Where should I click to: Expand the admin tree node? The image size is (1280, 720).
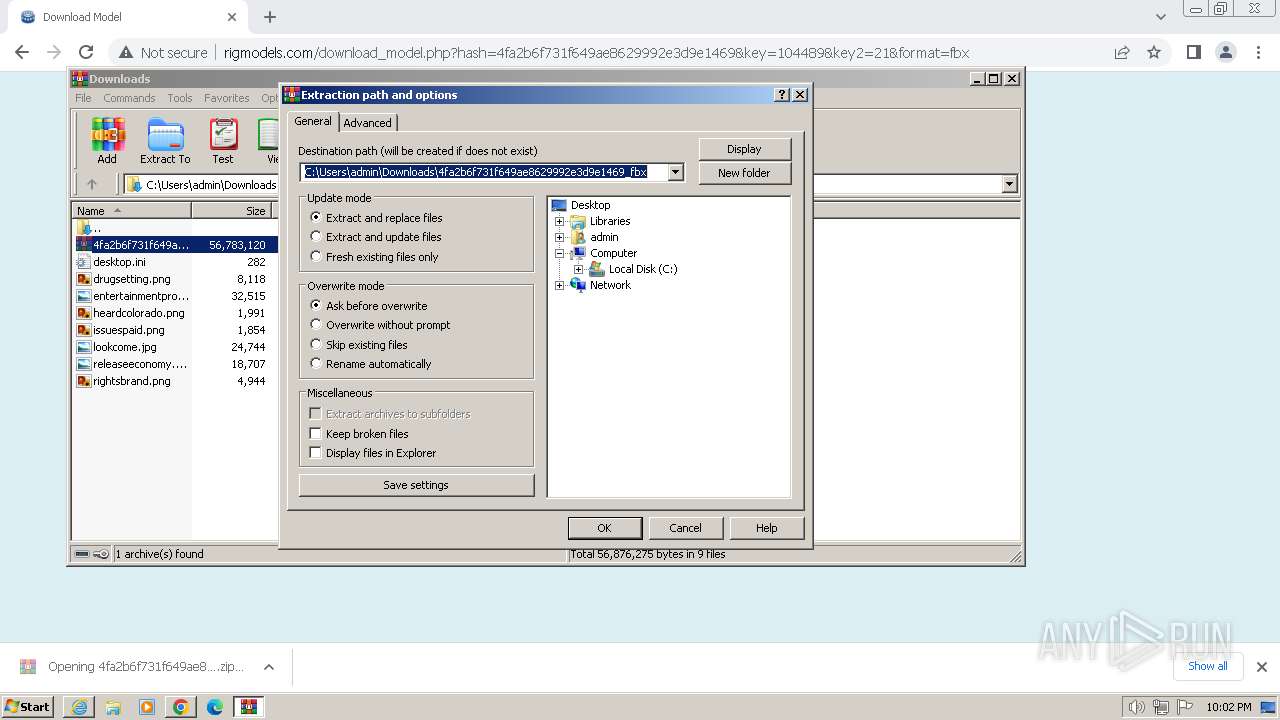(560, 237)
